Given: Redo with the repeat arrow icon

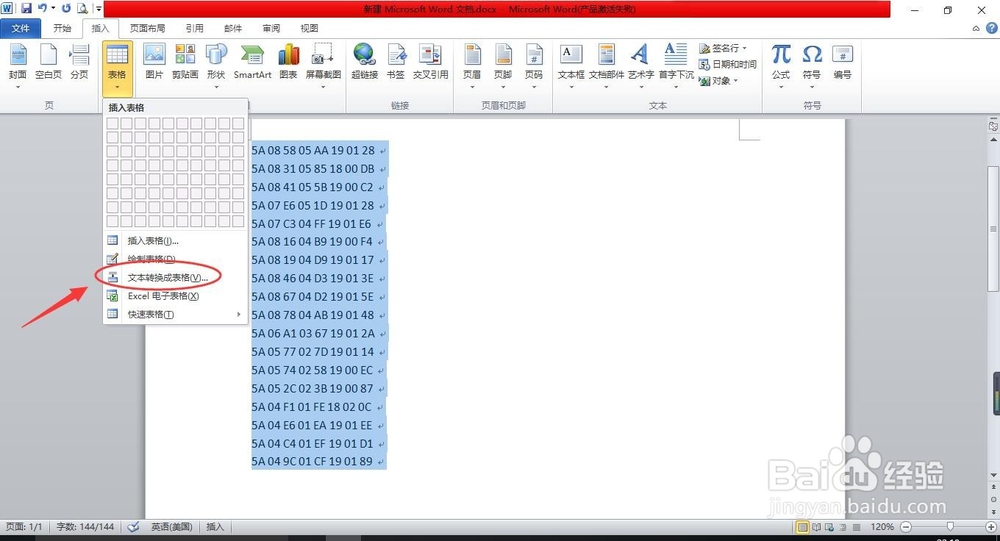Looking at the screenshot, I should [66, 9].
